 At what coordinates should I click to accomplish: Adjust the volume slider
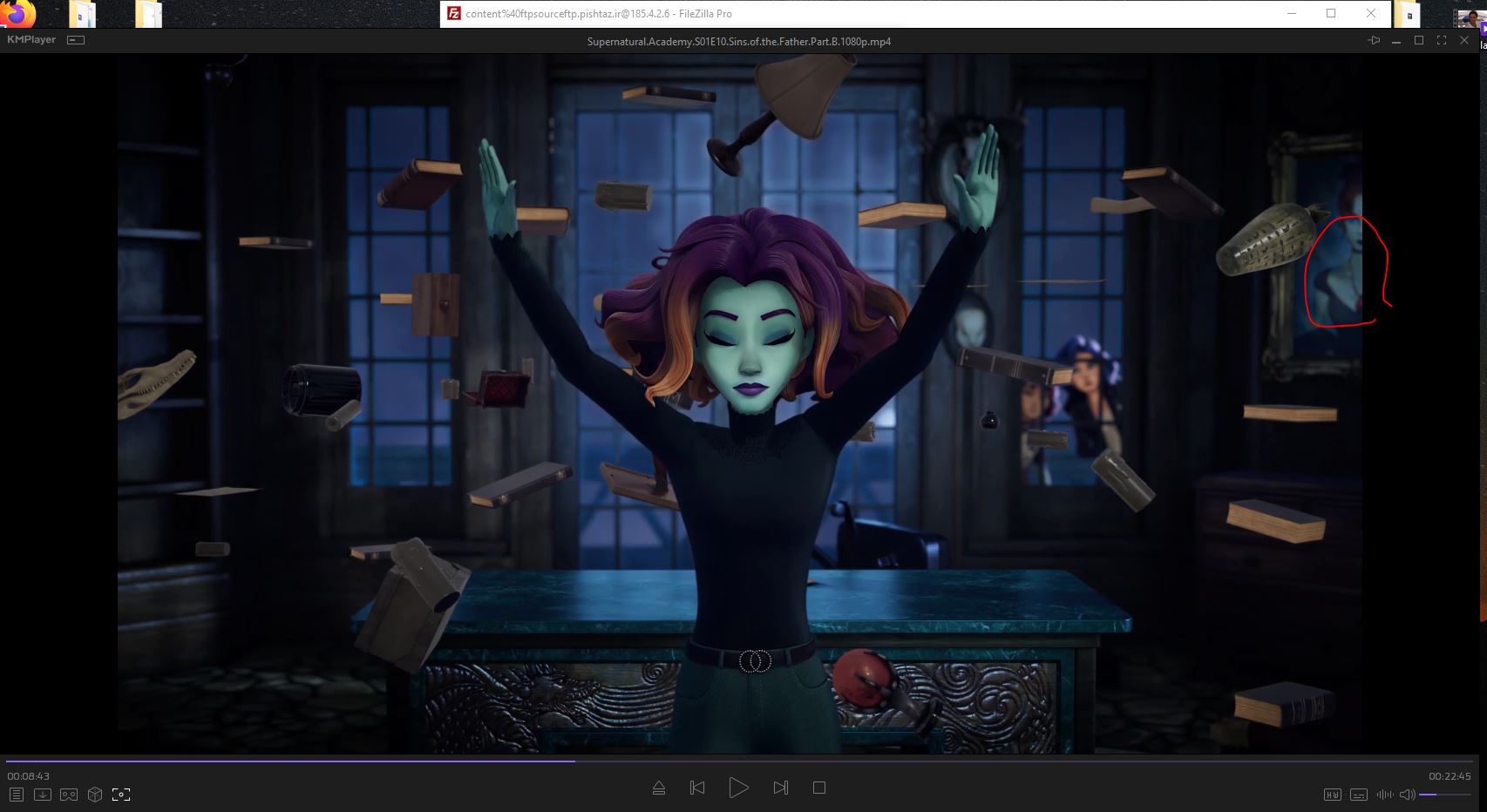[1444, 795]
